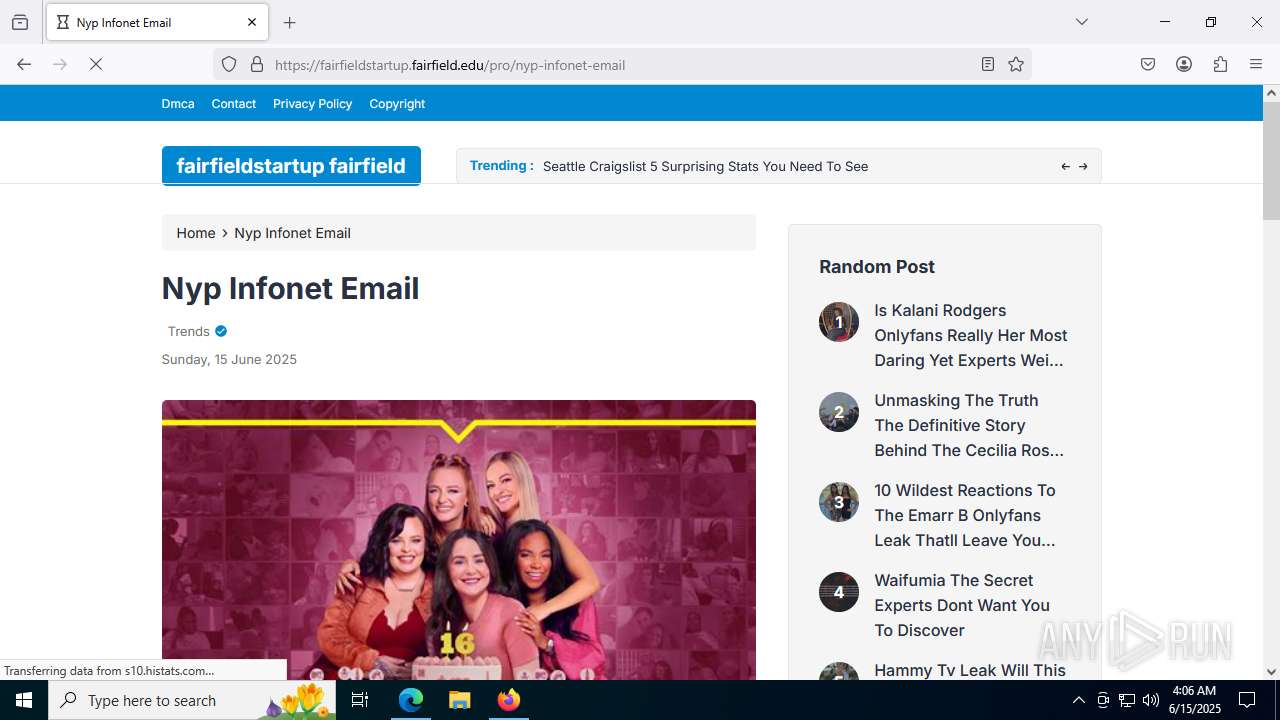Open the Contact page link
This screenshot has height=720, width=1280.
[234, 103]
